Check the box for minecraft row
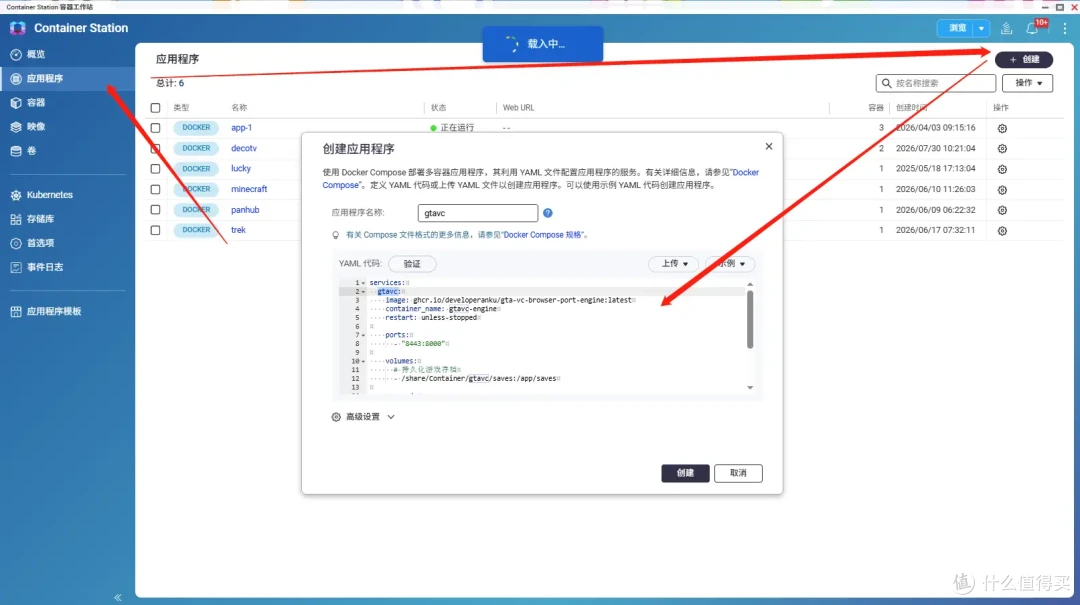 156,189
